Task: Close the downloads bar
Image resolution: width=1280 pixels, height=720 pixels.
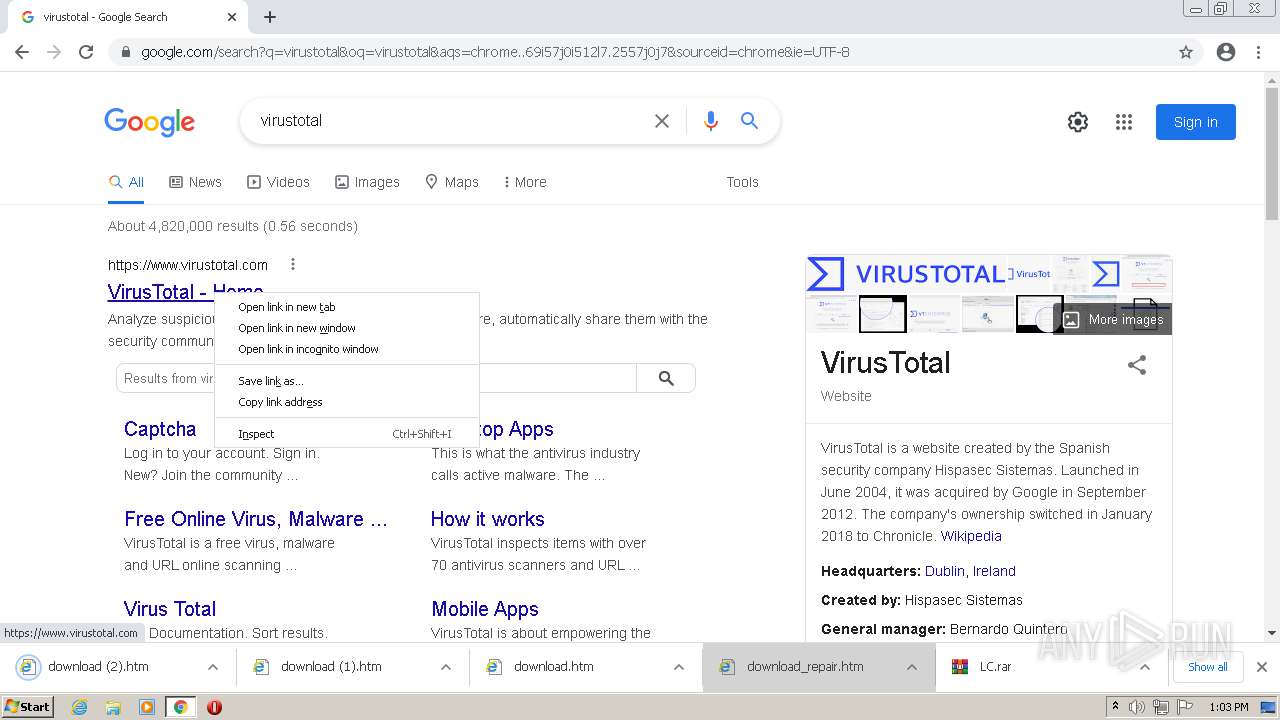Action: pyautogui.click(x=1261, y=667)
